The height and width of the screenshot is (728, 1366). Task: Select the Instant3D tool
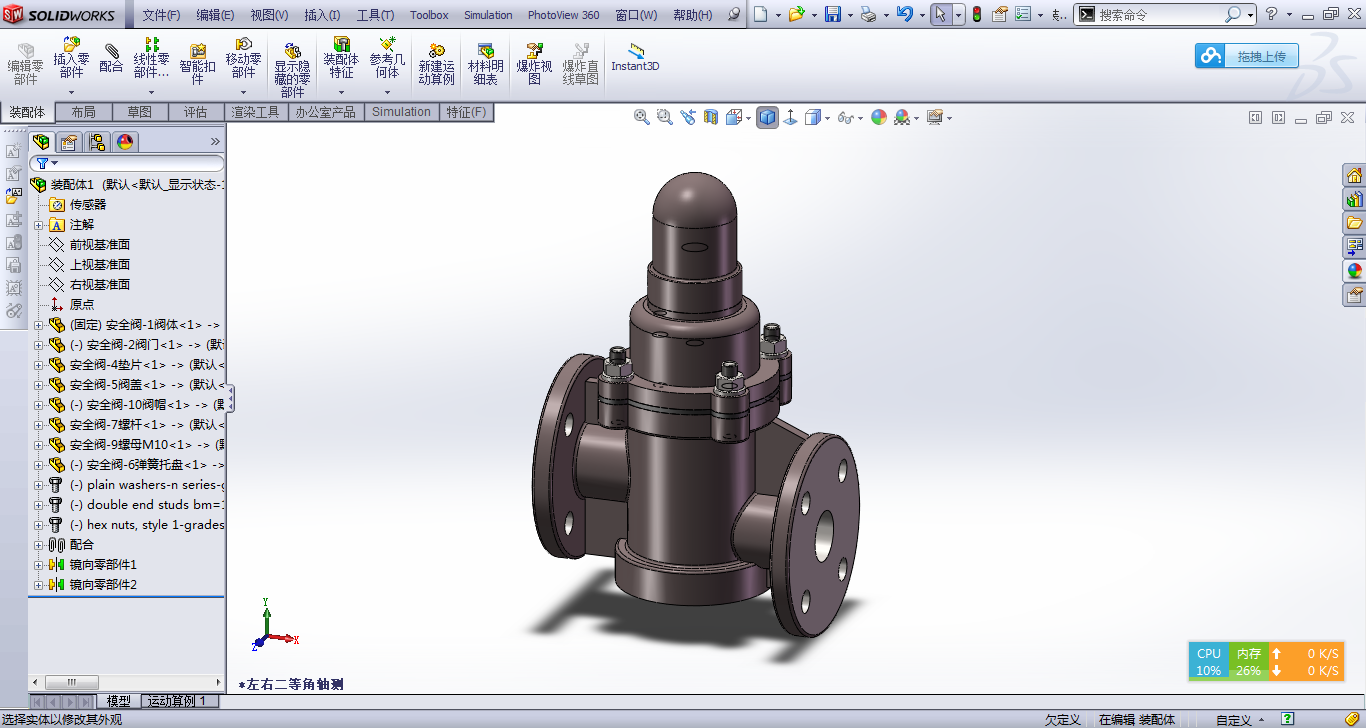(635, 58)
